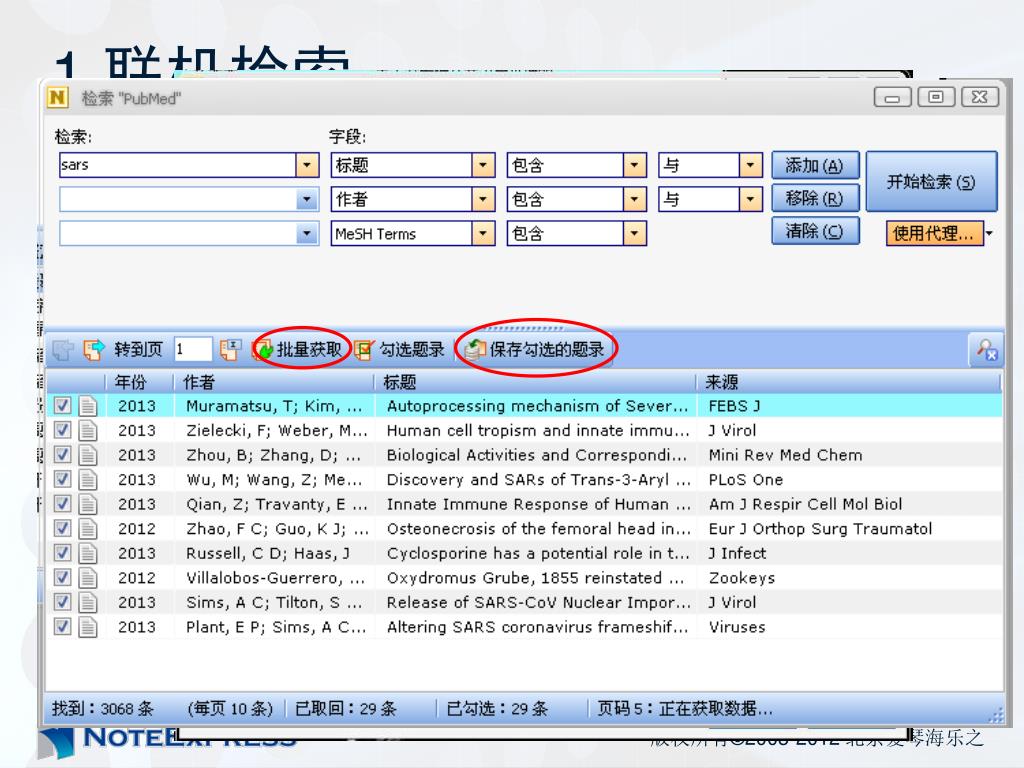This screenshot has width=1024, height=768.
Task: Sort results by 来源 column header
Action: 849,382
